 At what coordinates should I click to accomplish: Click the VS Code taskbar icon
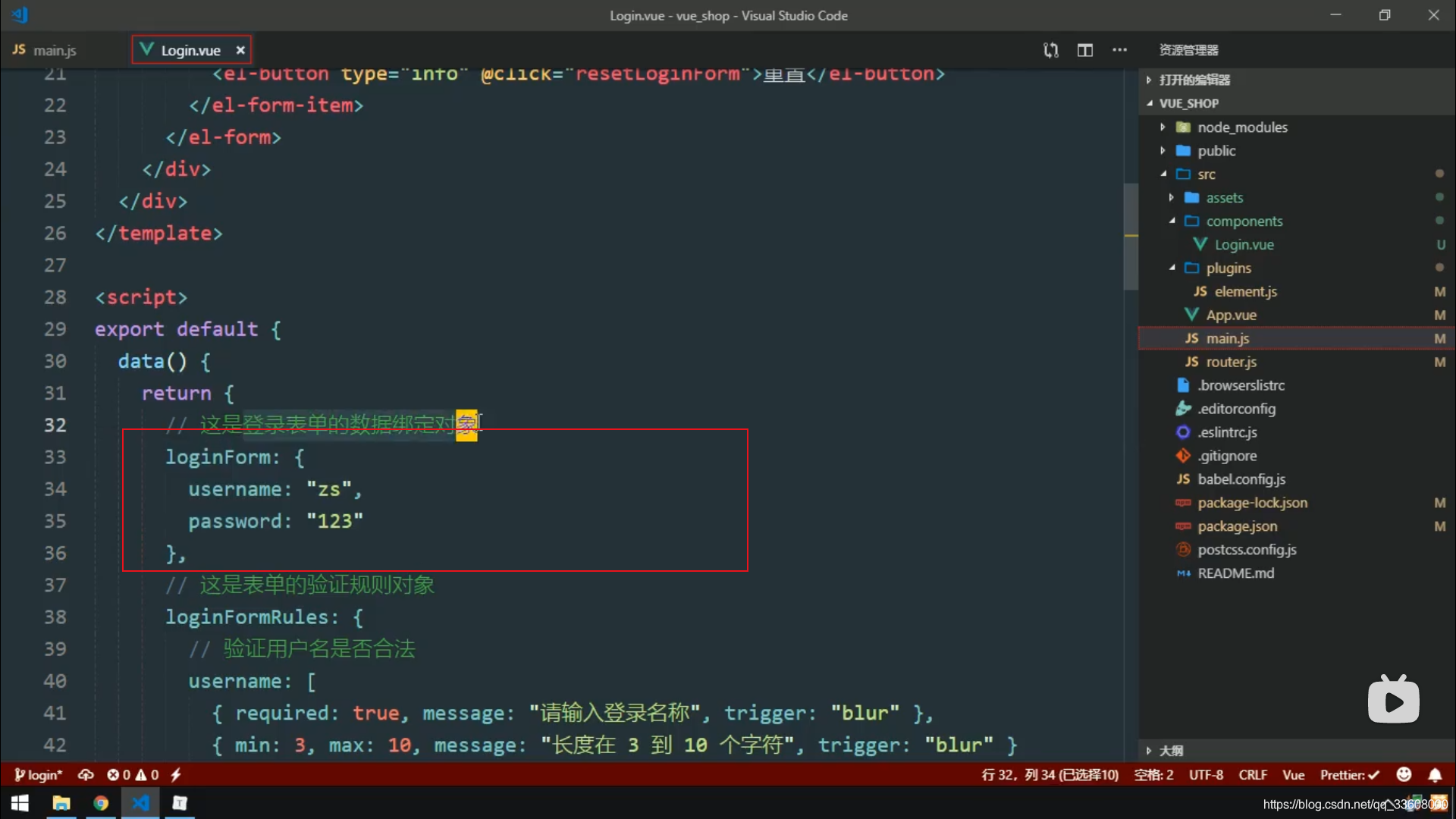140,803
